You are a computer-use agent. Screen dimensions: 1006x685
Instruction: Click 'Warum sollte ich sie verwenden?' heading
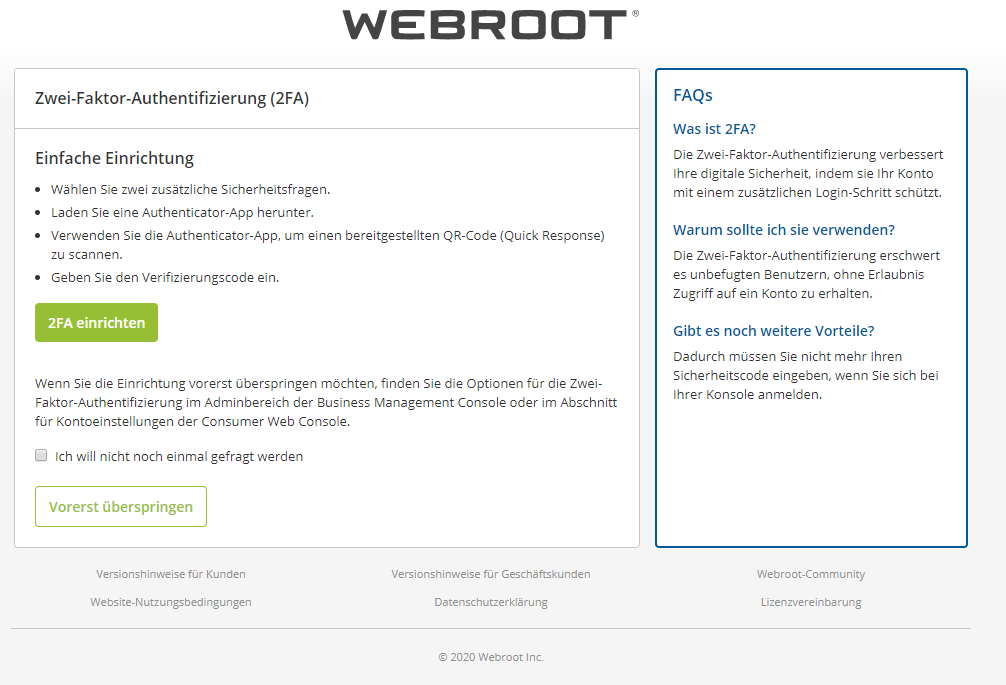(x=783, y=230)
